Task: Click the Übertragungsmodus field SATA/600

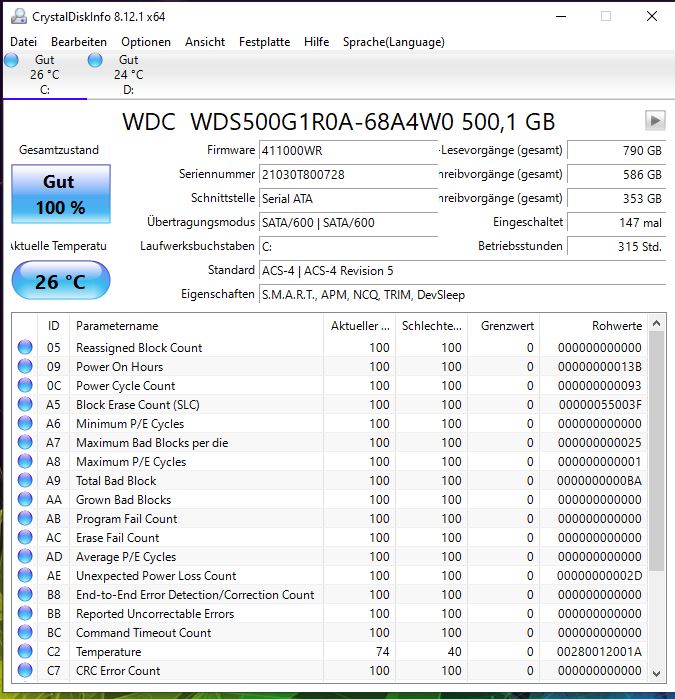Action: (348, 223)
